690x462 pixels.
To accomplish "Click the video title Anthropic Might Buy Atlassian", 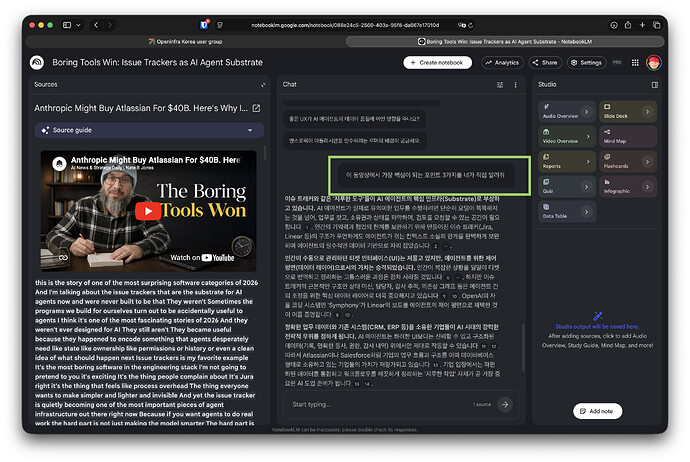I will (x=156, y=160).
